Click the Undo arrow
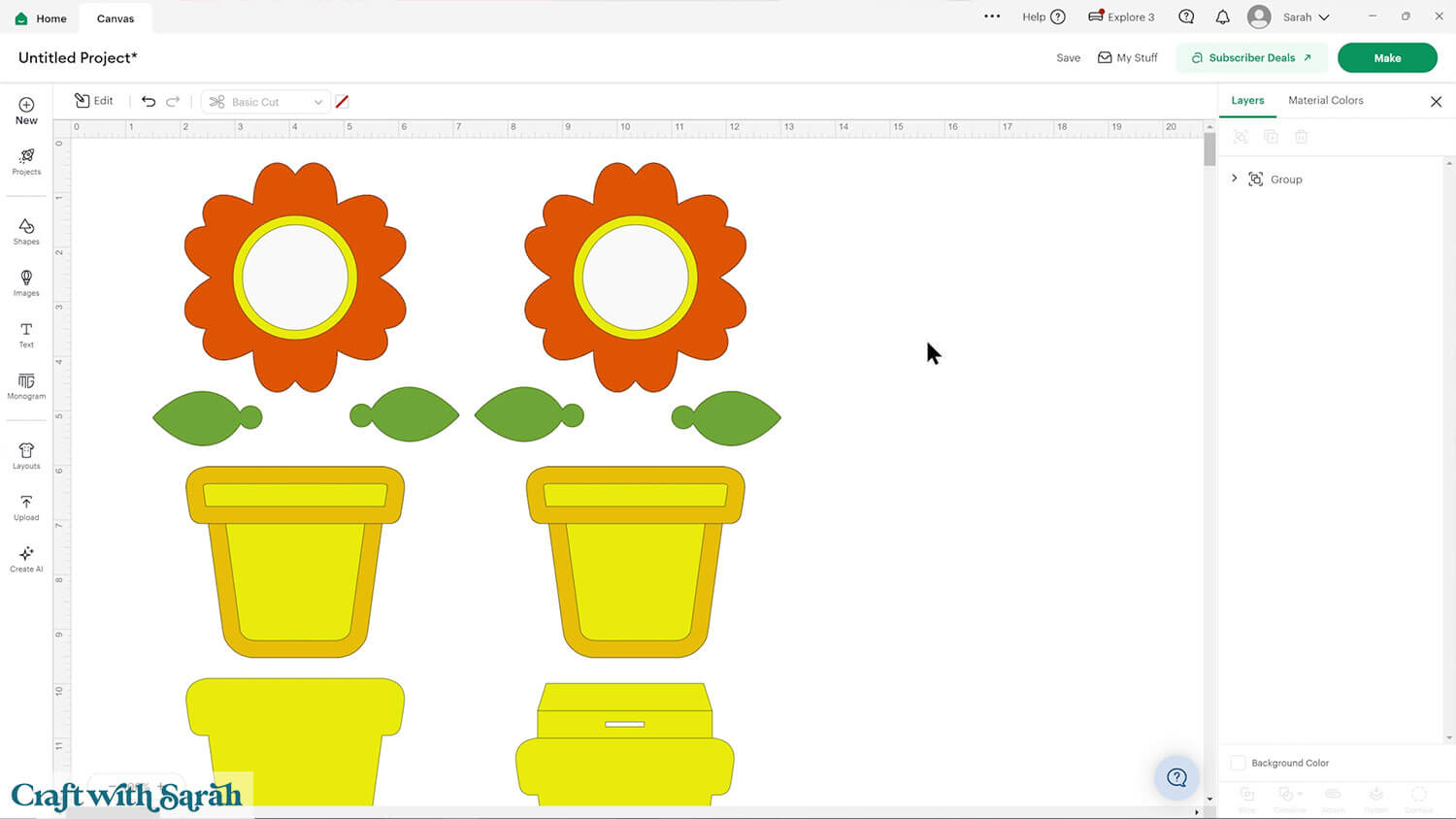This screenshot has height=819, width=1456. click(x=149, y=102)
